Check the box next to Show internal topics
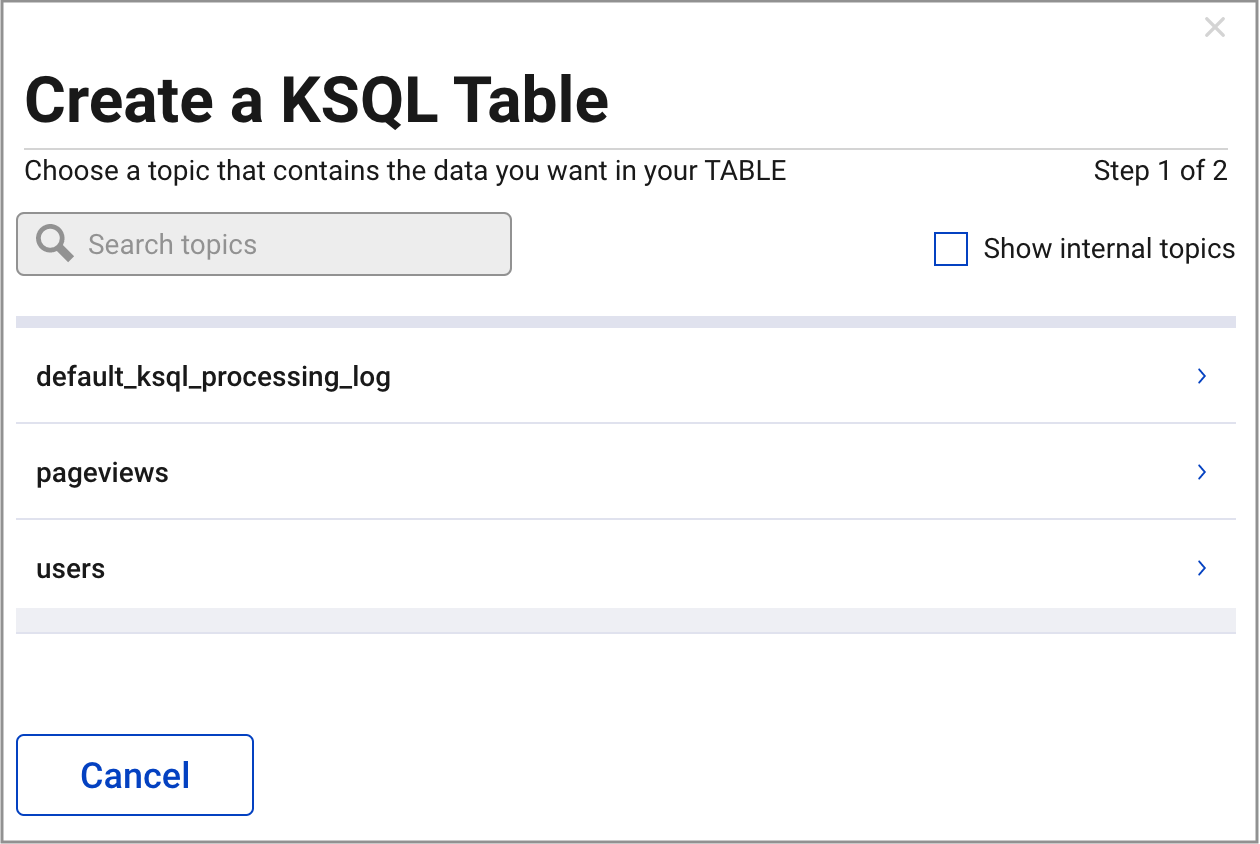 tap(950, 249)
